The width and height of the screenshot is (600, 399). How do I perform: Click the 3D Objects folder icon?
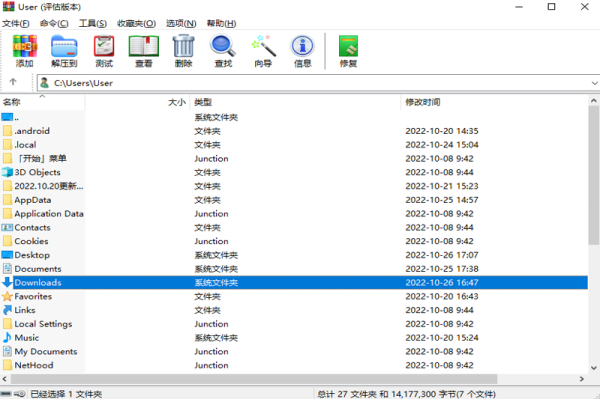pos(7,172)
